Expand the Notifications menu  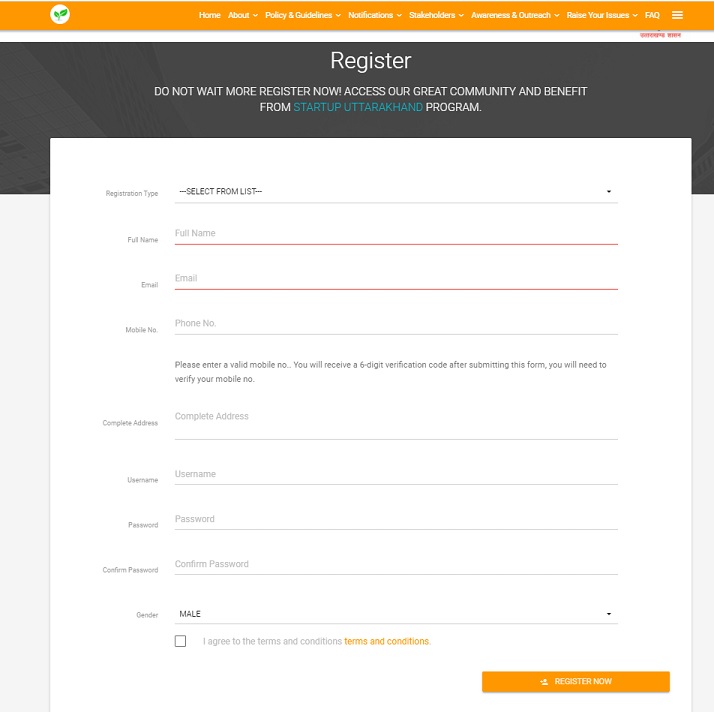click(375, 15)
